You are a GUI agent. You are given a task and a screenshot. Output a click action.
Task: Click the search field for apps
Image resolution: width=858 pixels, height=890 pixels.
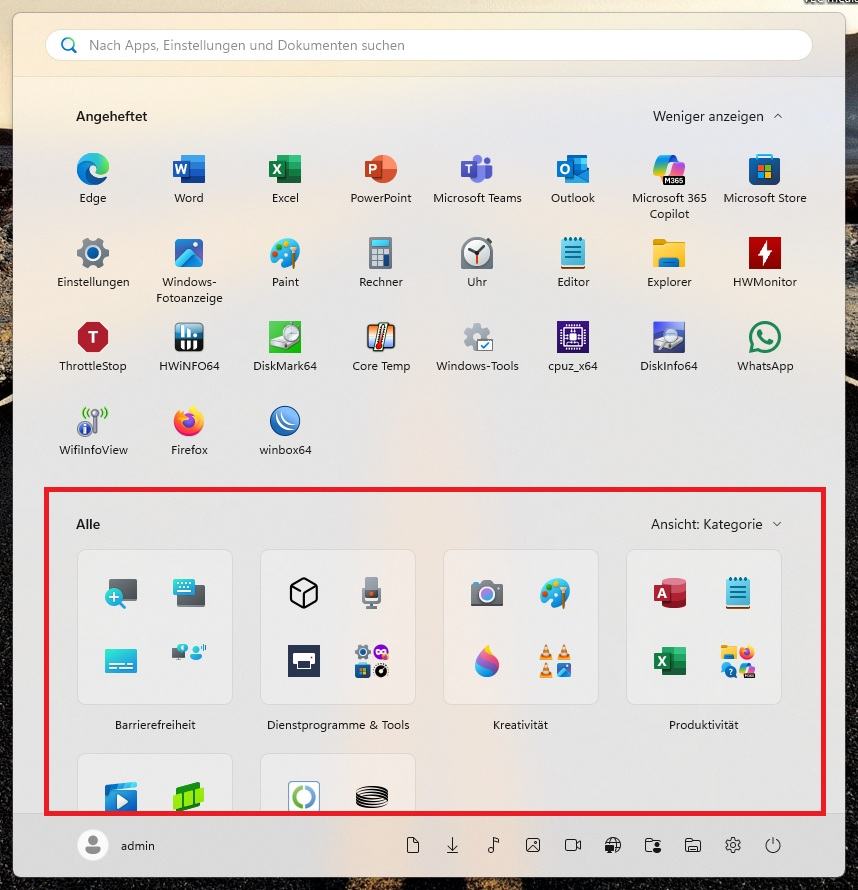[428, 45]
